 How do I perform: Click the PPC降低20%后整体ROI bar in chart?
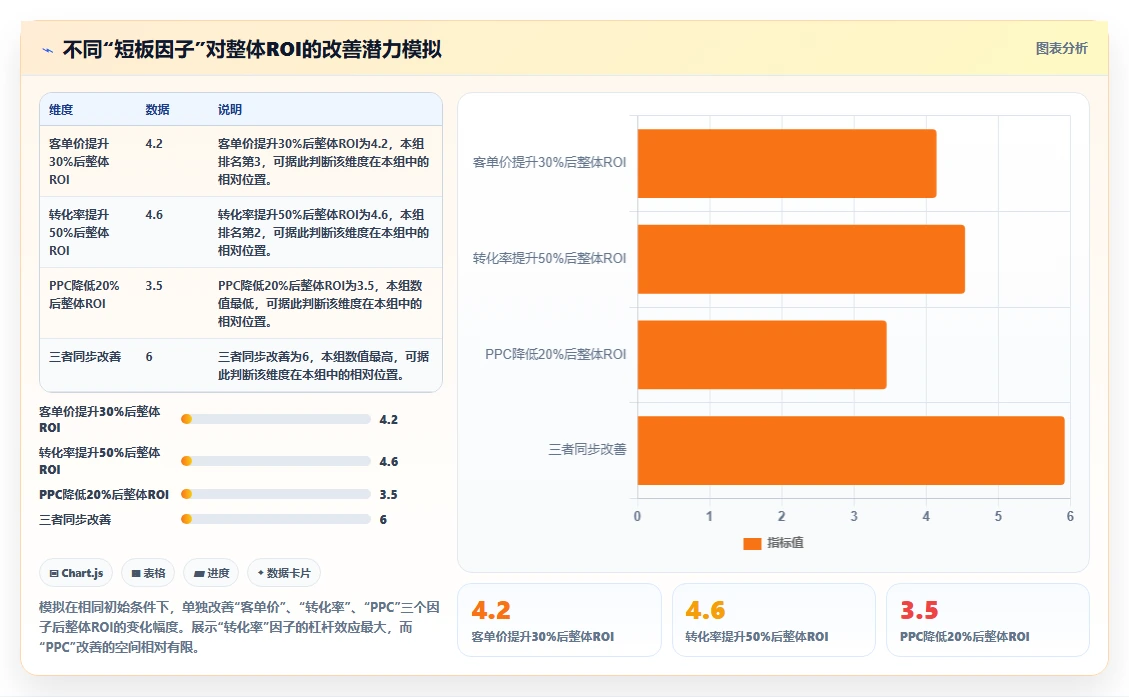(x=762, y=355)
